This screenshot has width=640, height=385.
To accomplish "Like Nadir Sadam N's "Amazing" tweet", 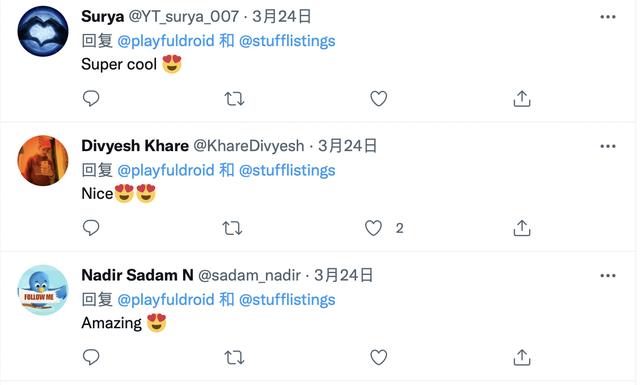I will pyautogui.click(x=378, y=358).
